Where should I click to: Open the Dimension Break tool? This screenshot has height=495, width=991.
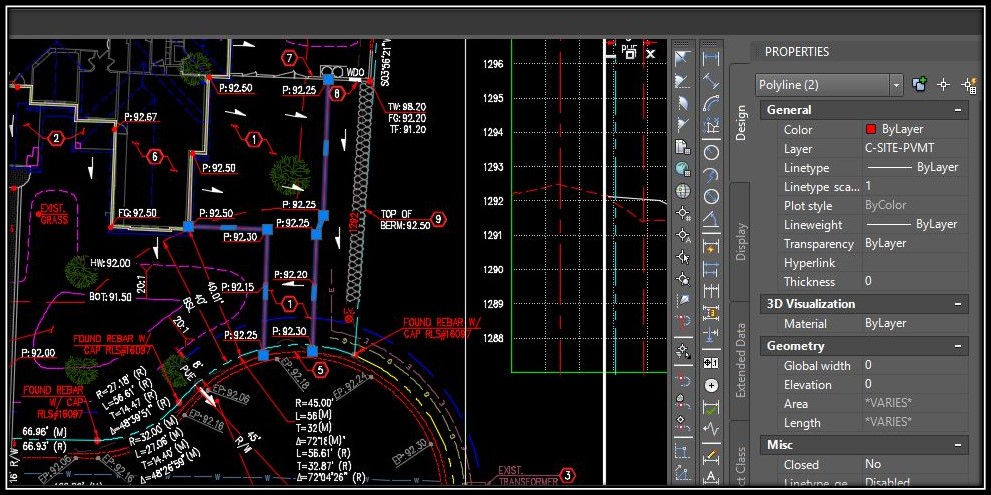tap(712, 333)
